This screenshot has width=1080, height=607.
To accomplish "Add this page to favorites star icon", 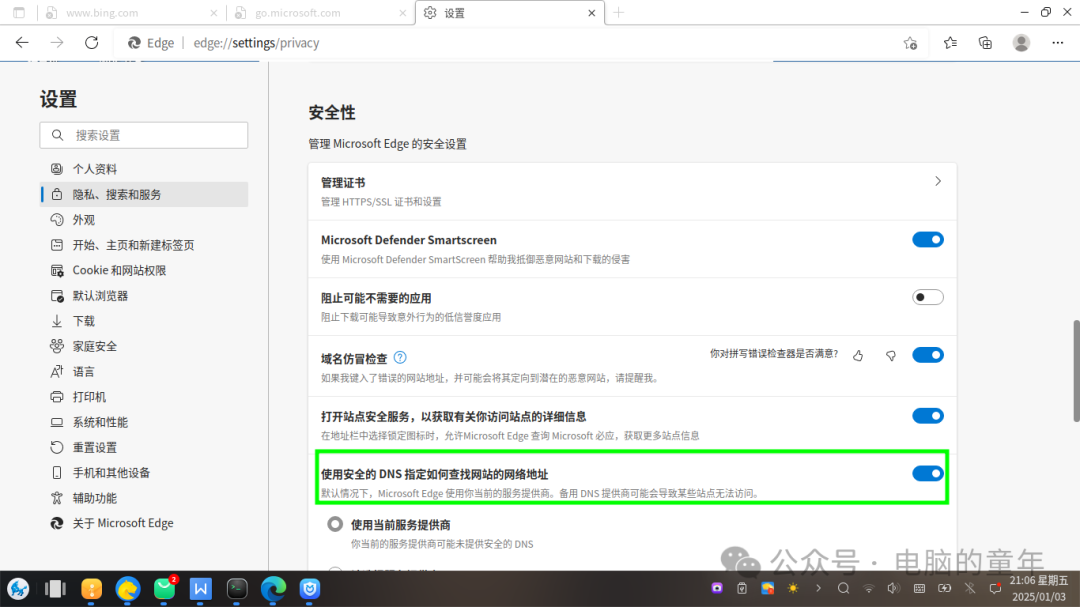I will click(910, 43).
